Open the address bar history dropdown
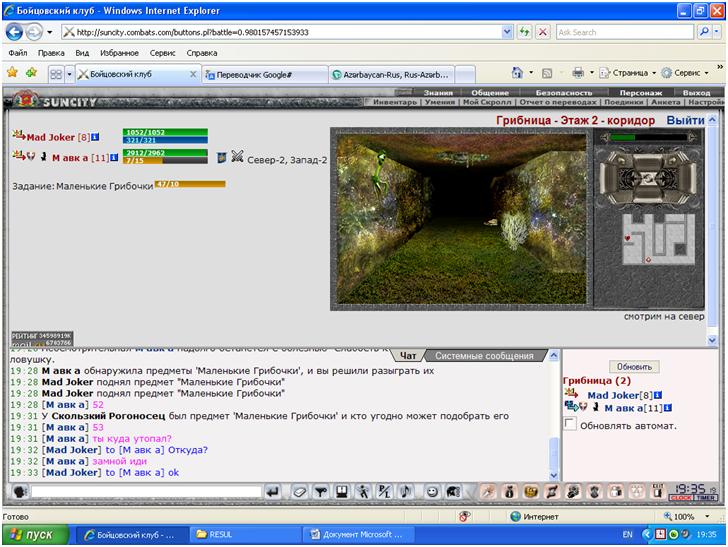 pyautogui.click(x=507, y=32)
